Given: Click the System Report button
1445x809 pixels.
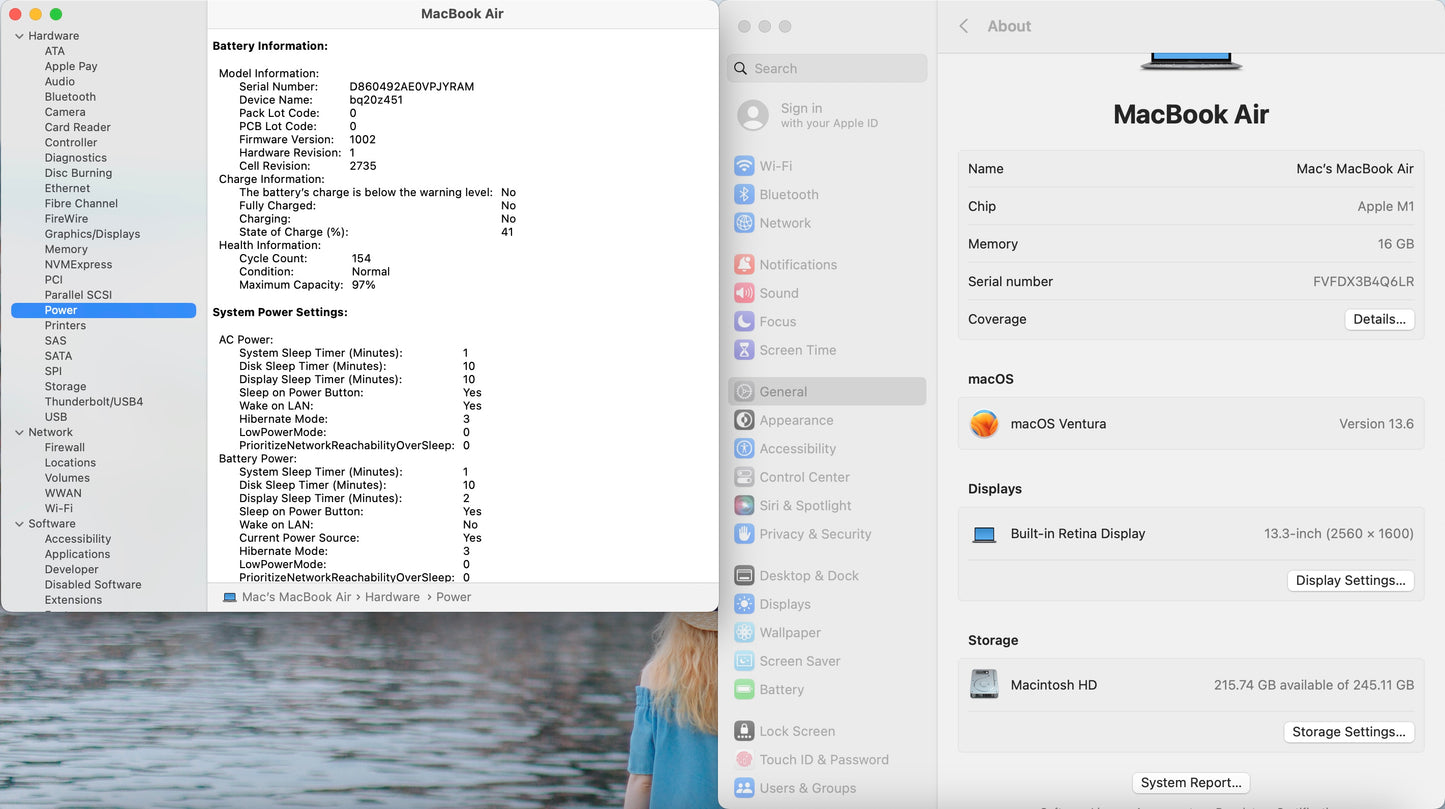Looking at the screenshot, I should point(1191,783).
